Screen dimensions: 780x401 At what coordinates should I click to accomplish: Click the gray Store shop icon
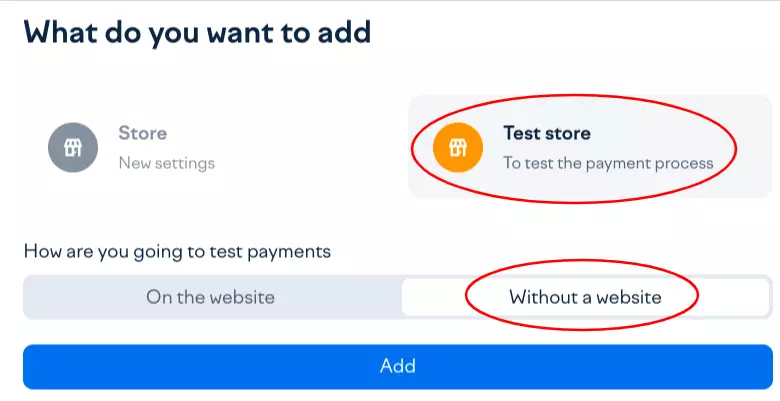coord(73,147)
